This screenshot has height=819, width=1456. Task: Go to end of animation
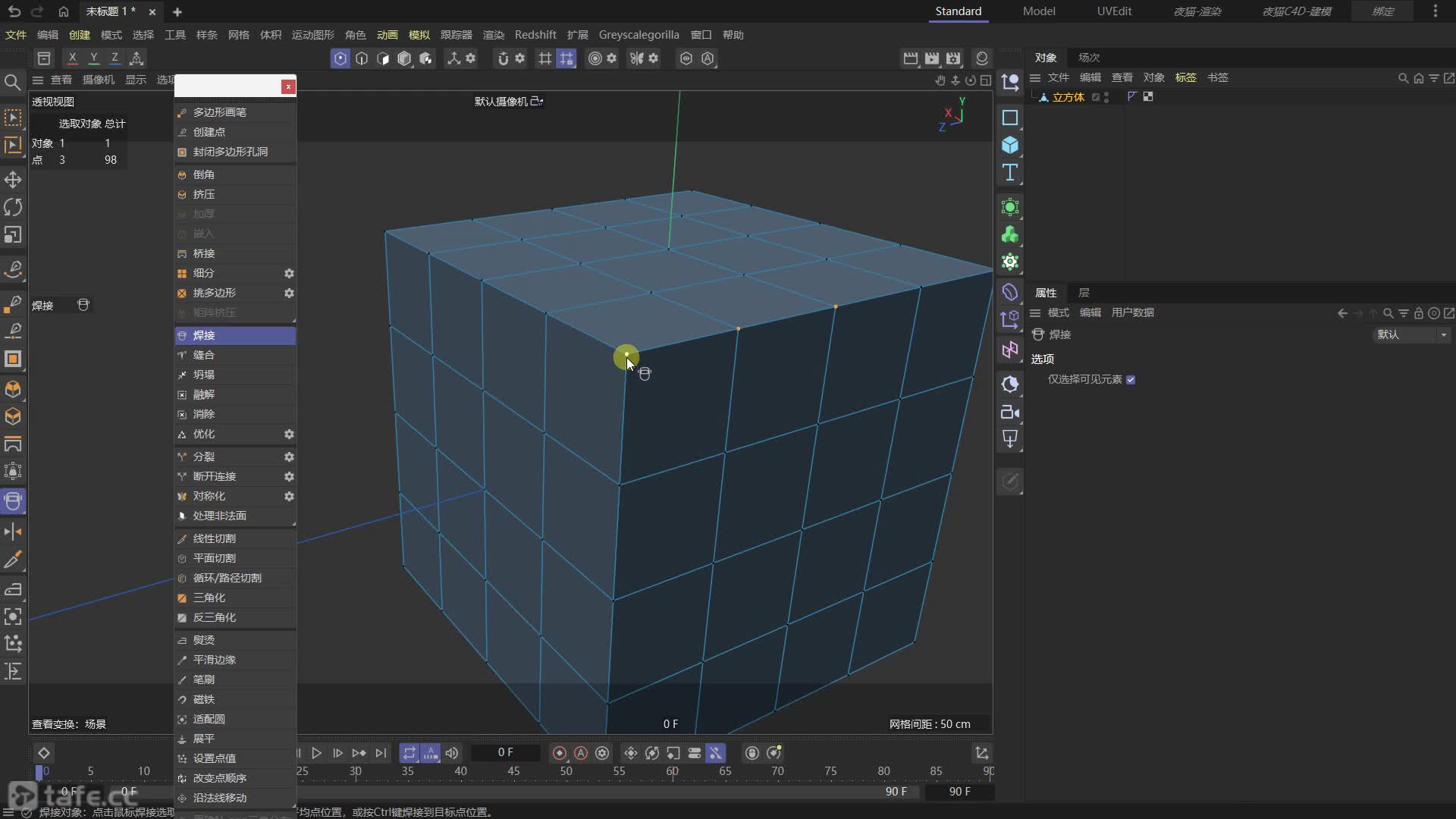pyautogui.click(x=381, y=753)
